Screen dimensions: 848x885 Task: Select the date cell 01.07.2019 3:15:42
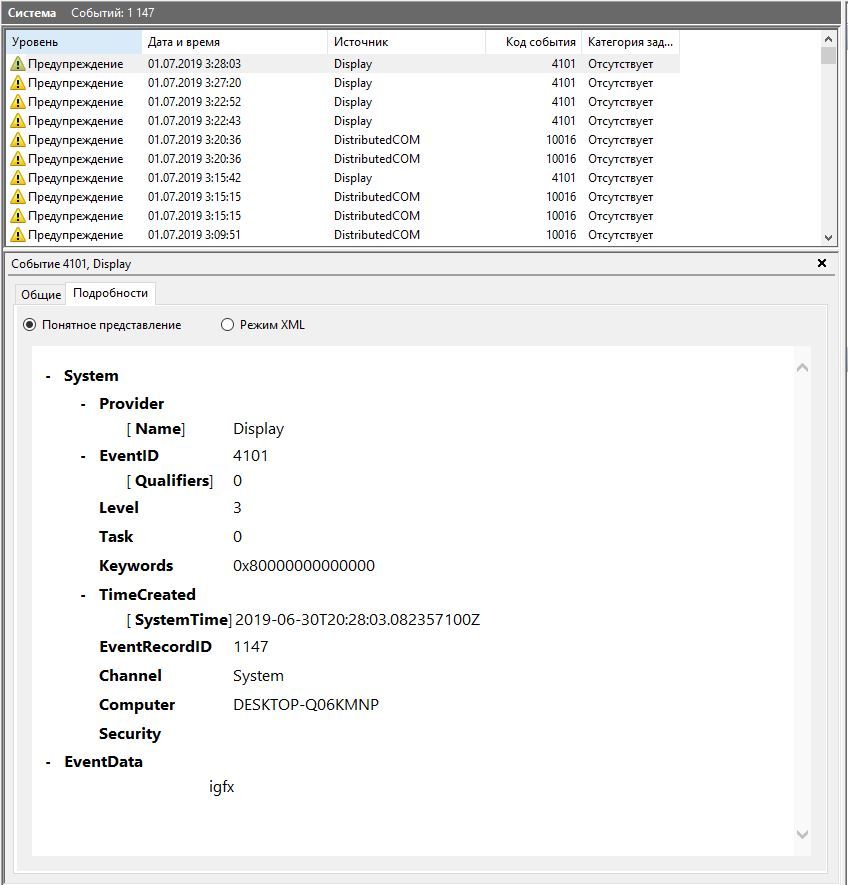(194, 178)
